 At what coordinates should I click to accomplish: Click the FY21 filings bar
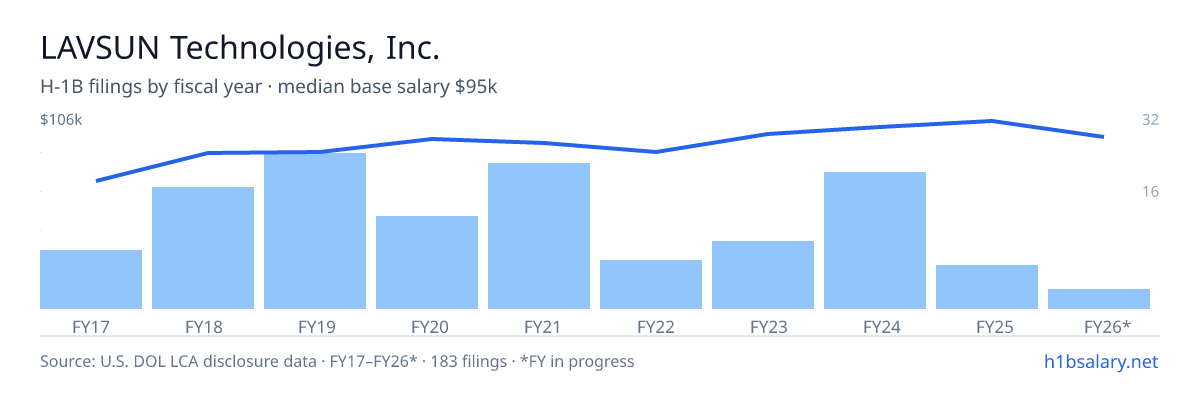click(x=539, y=236)
